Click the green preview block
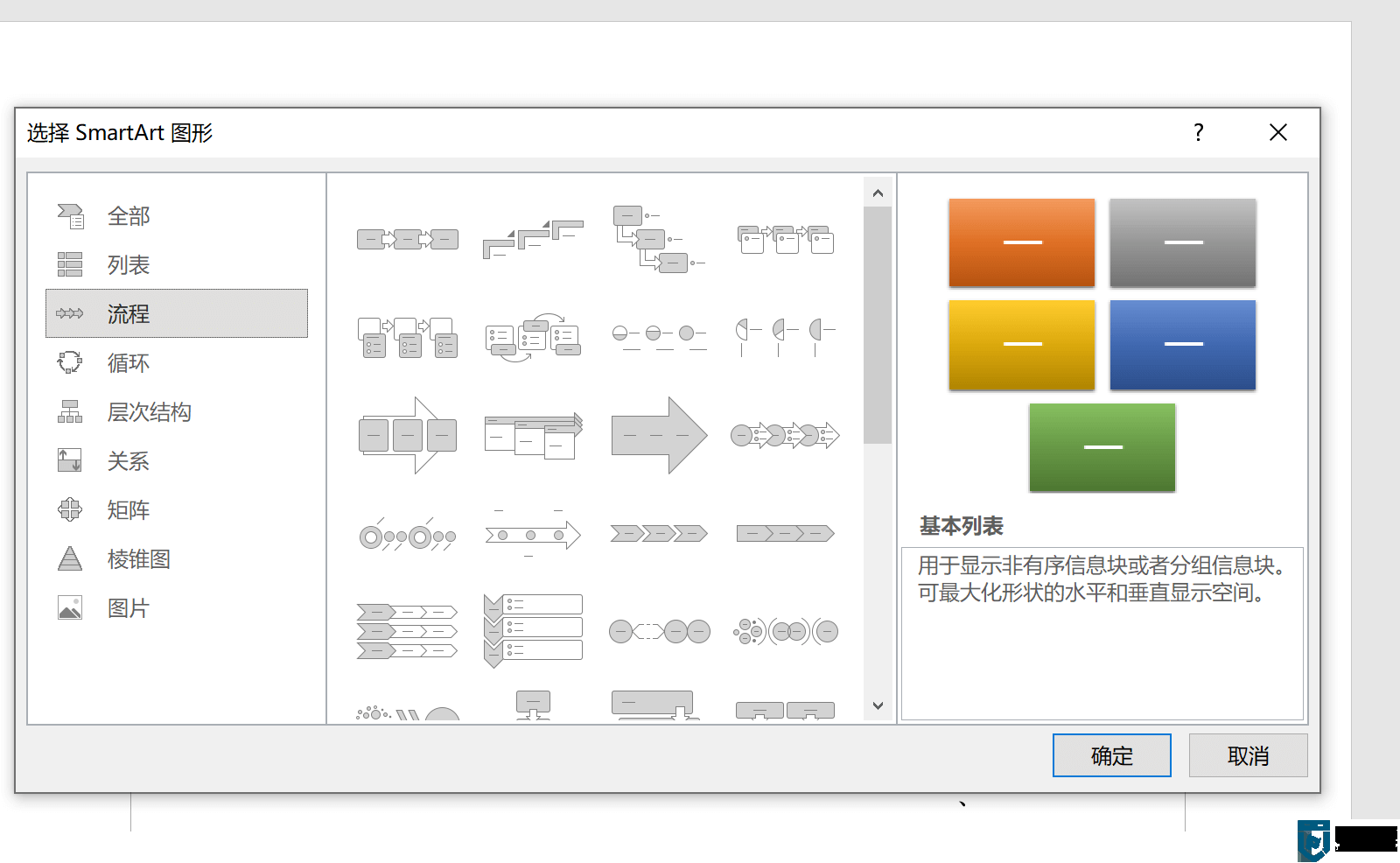Screen dimensions: 1400x863 click(x=1102, y=447)
